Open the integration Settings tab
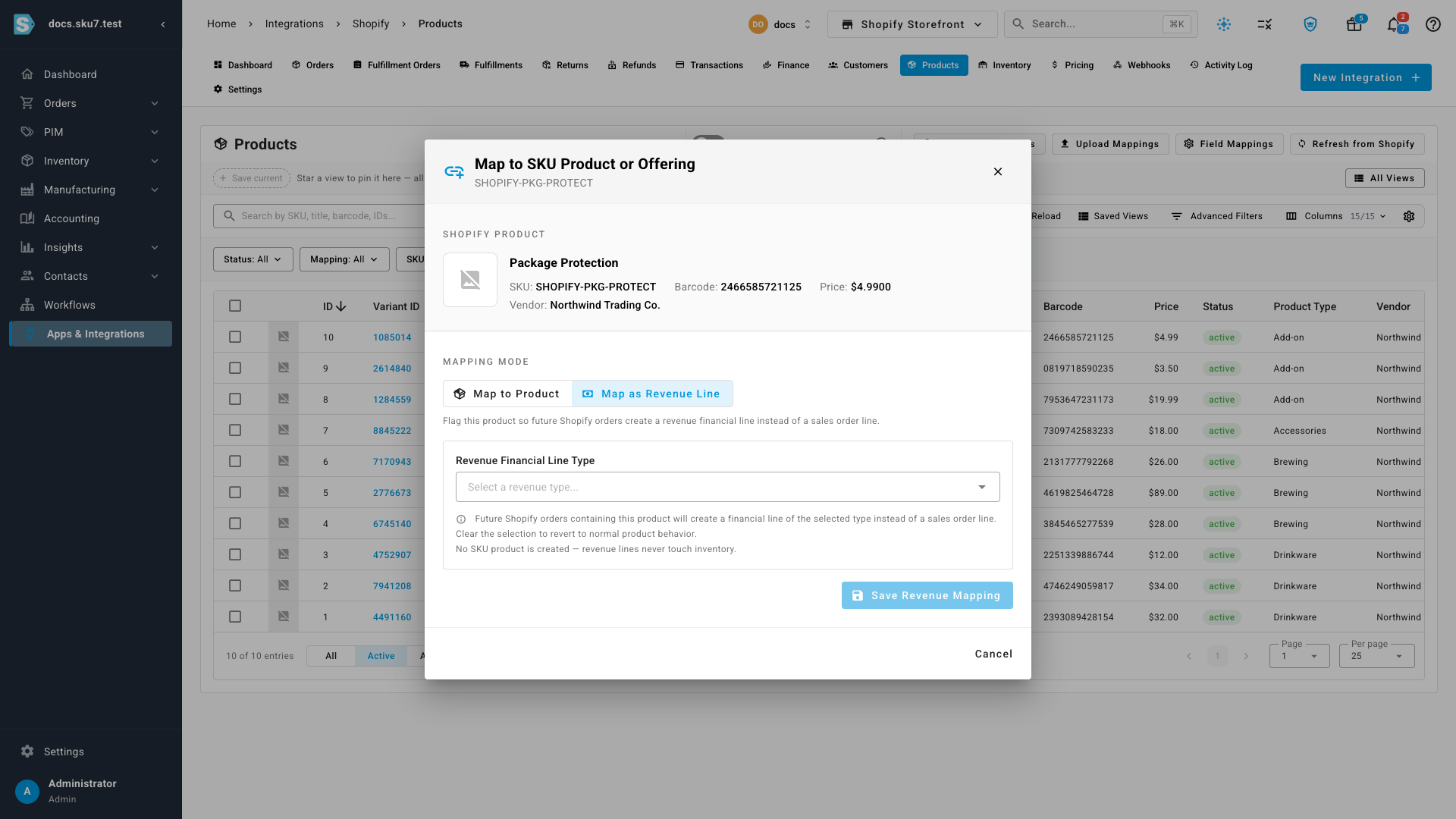 click(x=237, y=89)
